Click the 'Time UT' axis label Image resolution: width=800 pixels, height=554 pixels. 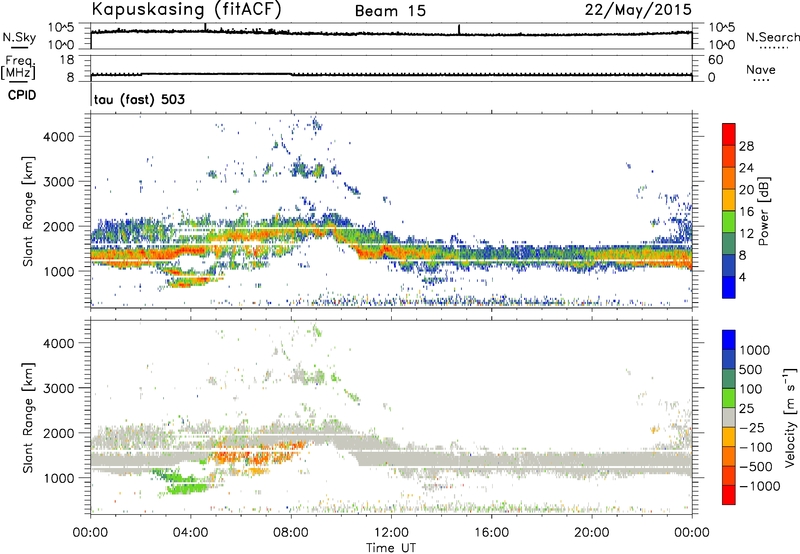391,548
